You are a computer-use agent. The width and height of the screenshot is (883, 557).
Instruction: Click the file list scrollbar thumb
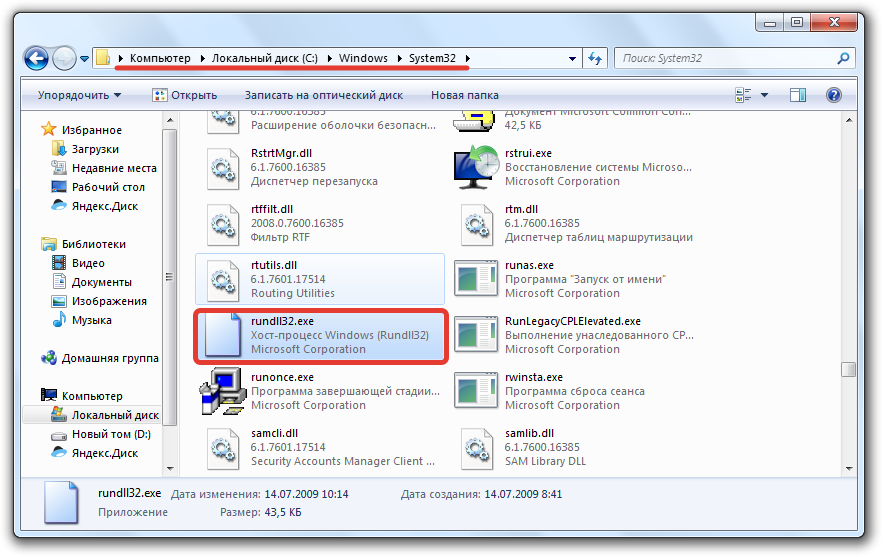[x=849, y=369]
